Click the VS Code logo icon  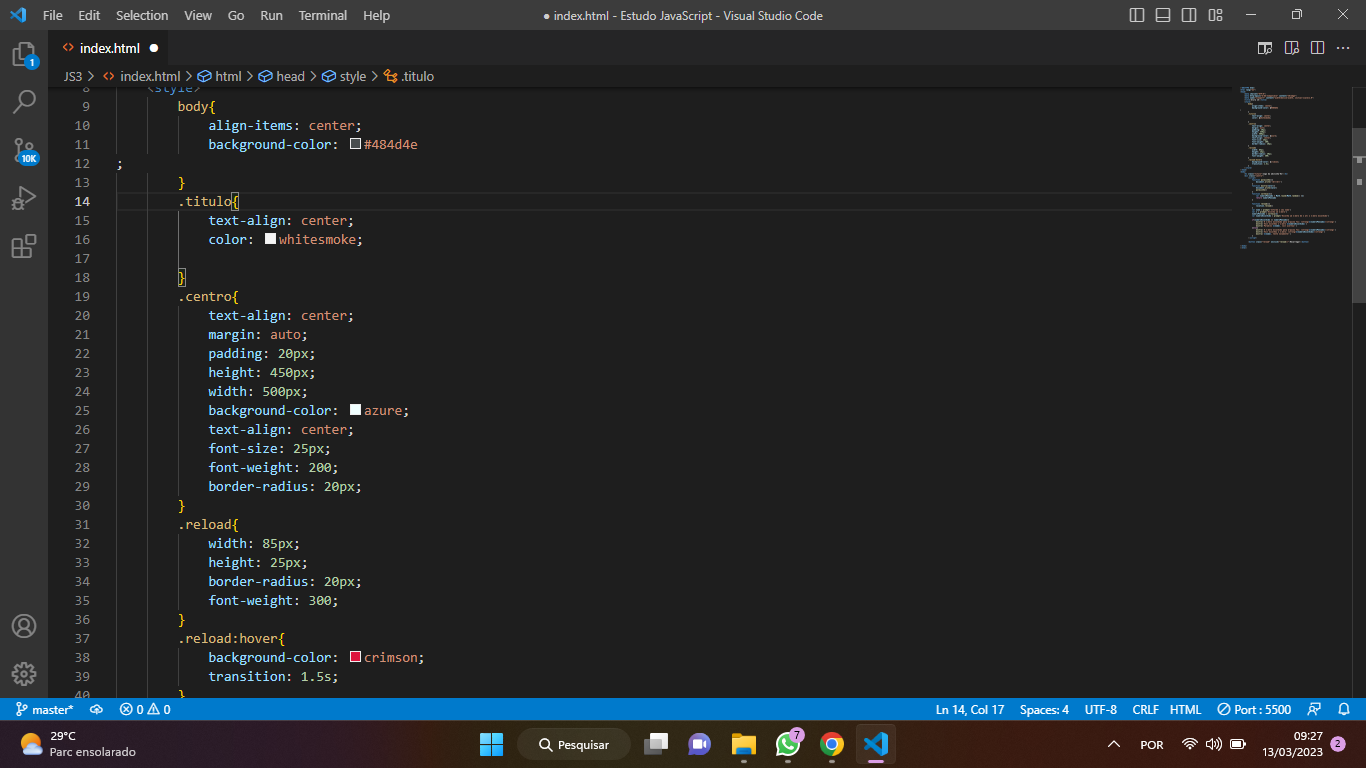point(18,15)
